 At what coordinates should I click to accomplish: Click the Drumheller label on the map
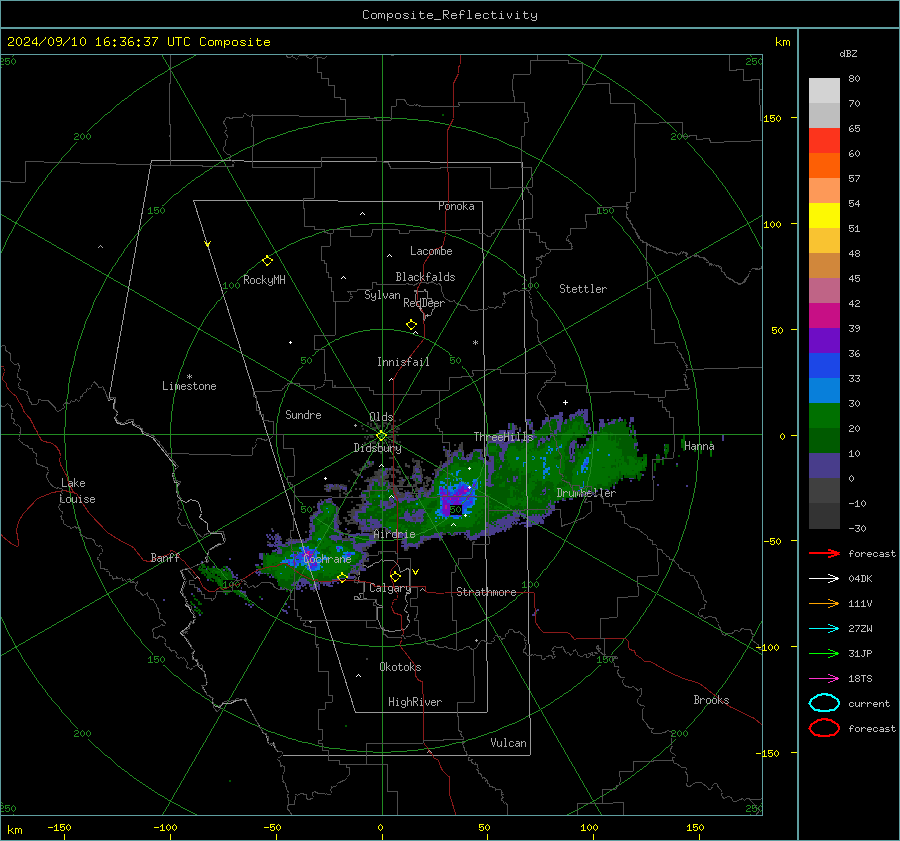(x=586, y=493)
